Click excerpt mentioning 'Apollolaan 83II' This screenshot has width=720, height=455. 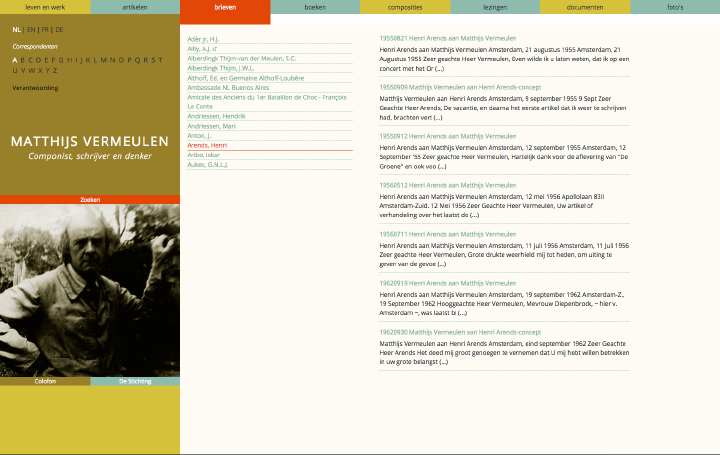(492, 206)
